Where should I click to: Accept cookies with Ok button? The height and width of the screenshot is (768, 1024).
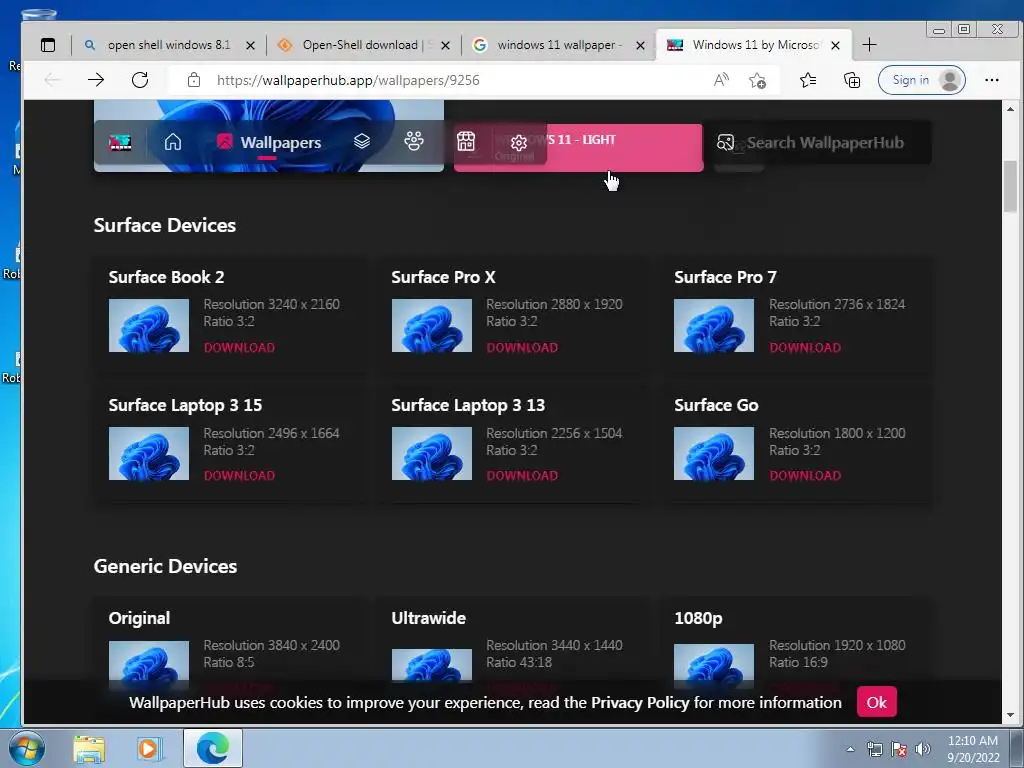(876, 702)
